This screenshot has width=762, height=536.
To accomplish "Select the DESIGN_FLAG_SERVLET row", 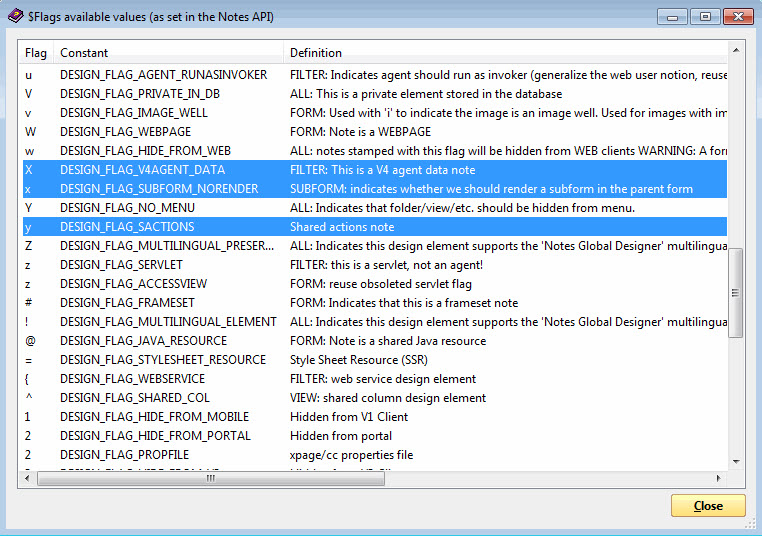I will point(121,265).
